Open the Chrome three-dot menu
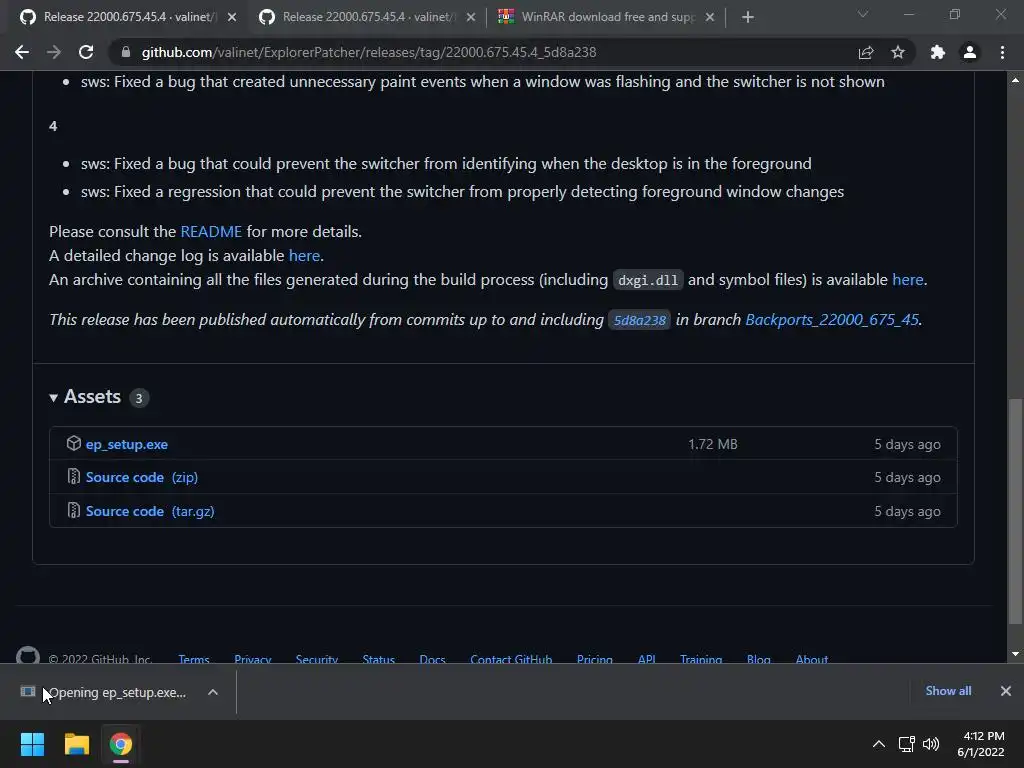Screen dimensions: 1024x768 1002,52
